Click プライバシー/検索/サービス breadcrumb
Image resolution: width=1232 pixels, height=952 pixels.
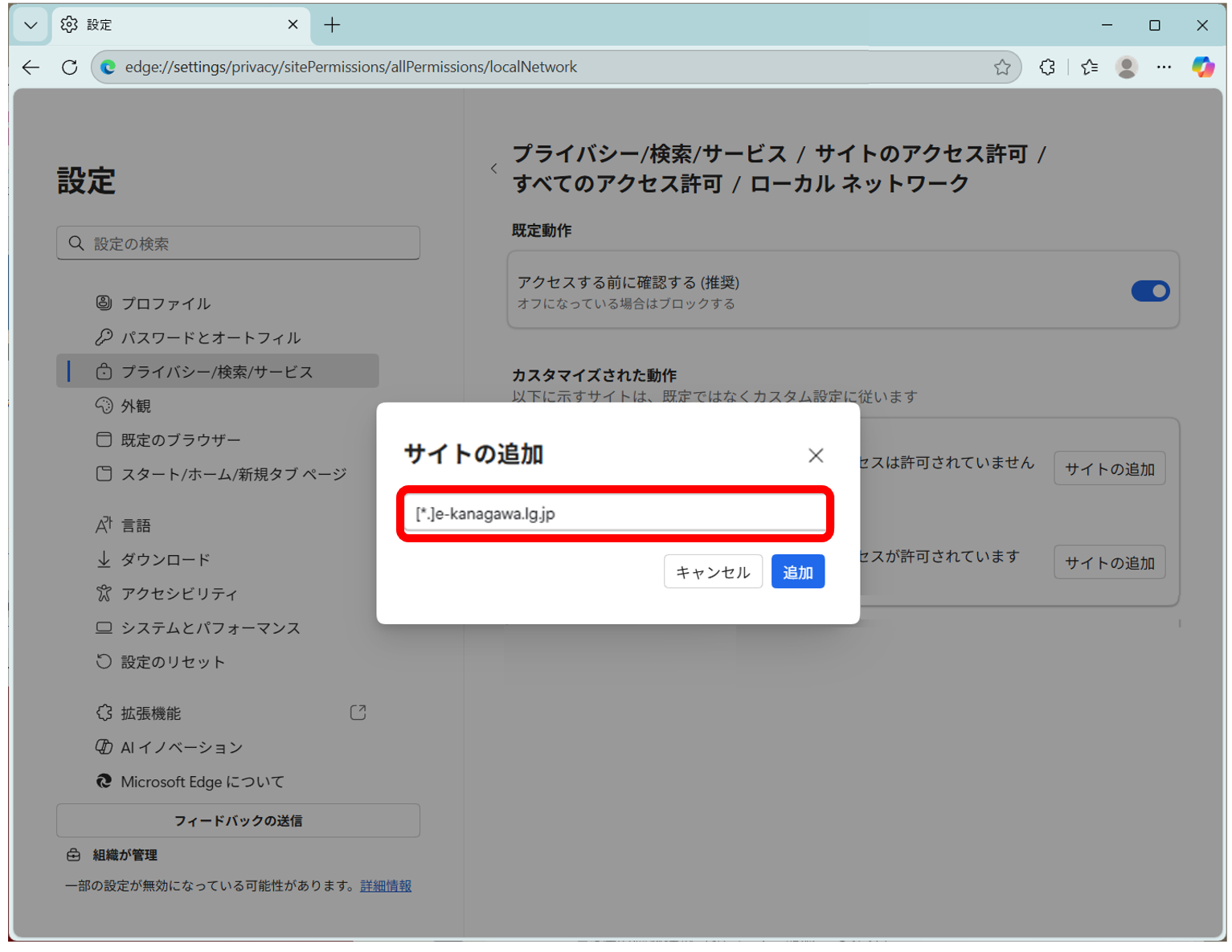pos(649,154)
